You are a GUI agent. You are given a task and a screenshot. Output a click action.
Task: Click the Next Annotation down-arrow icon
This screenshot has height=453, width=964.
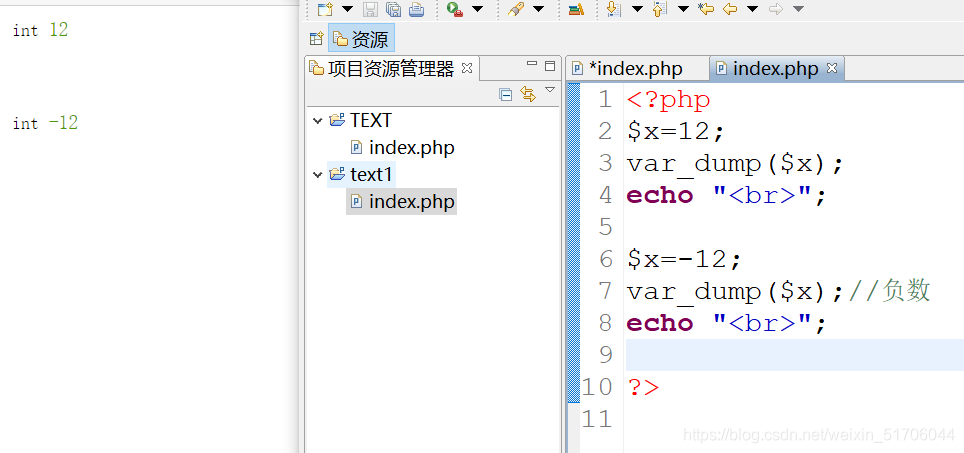614,9
